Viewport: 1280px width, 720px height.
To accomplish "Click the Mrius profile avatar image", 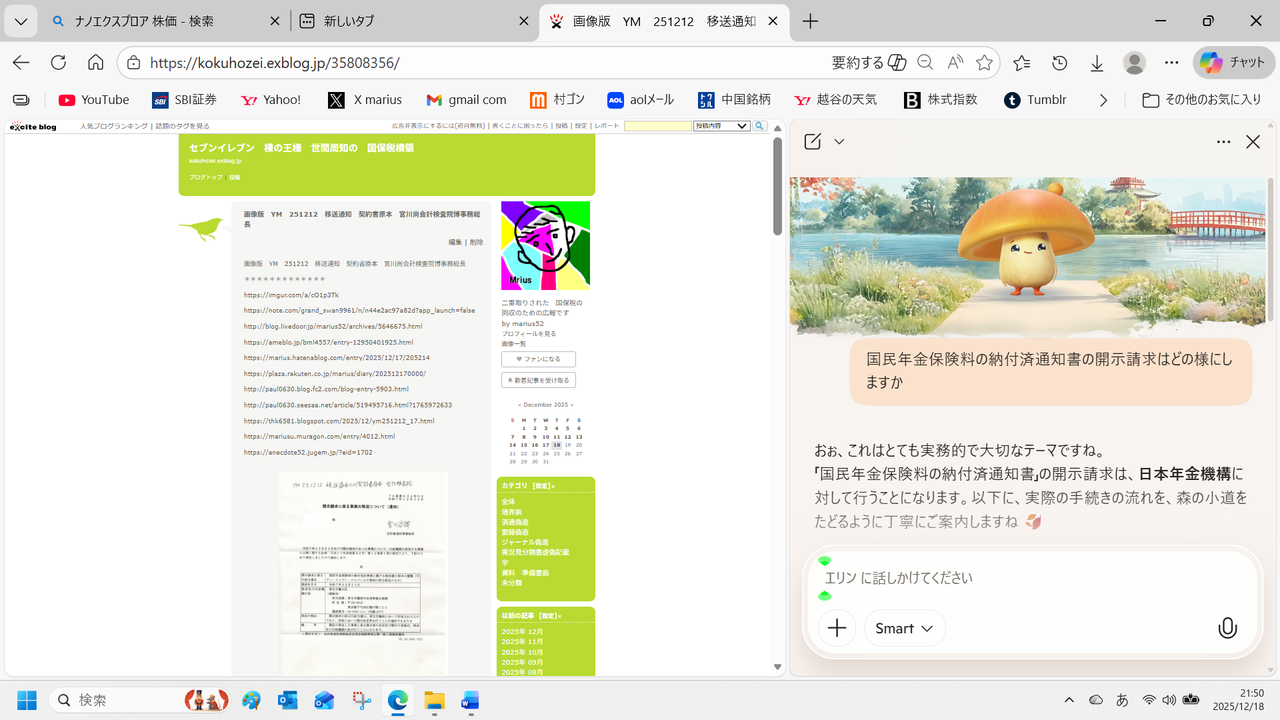I will pos(545,246).
